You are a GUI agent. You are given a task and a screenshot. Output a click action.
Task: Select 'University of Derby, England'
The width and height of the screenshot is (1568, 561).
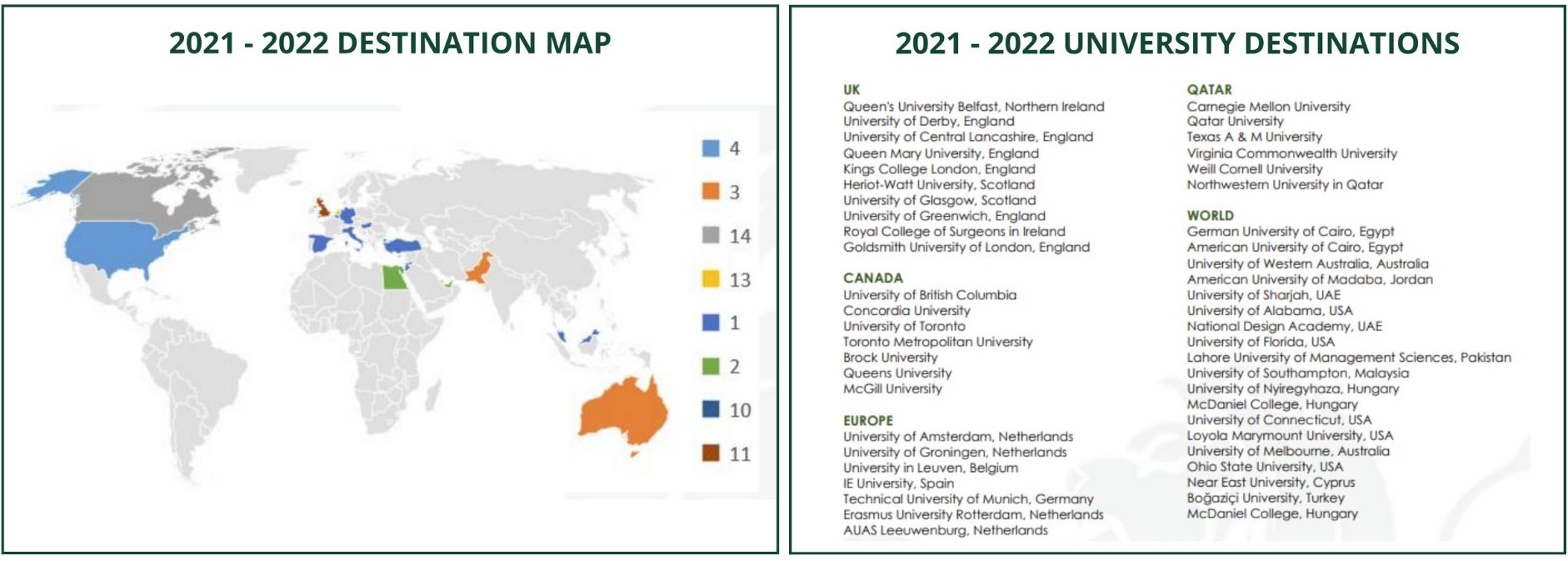click(929, 122)
